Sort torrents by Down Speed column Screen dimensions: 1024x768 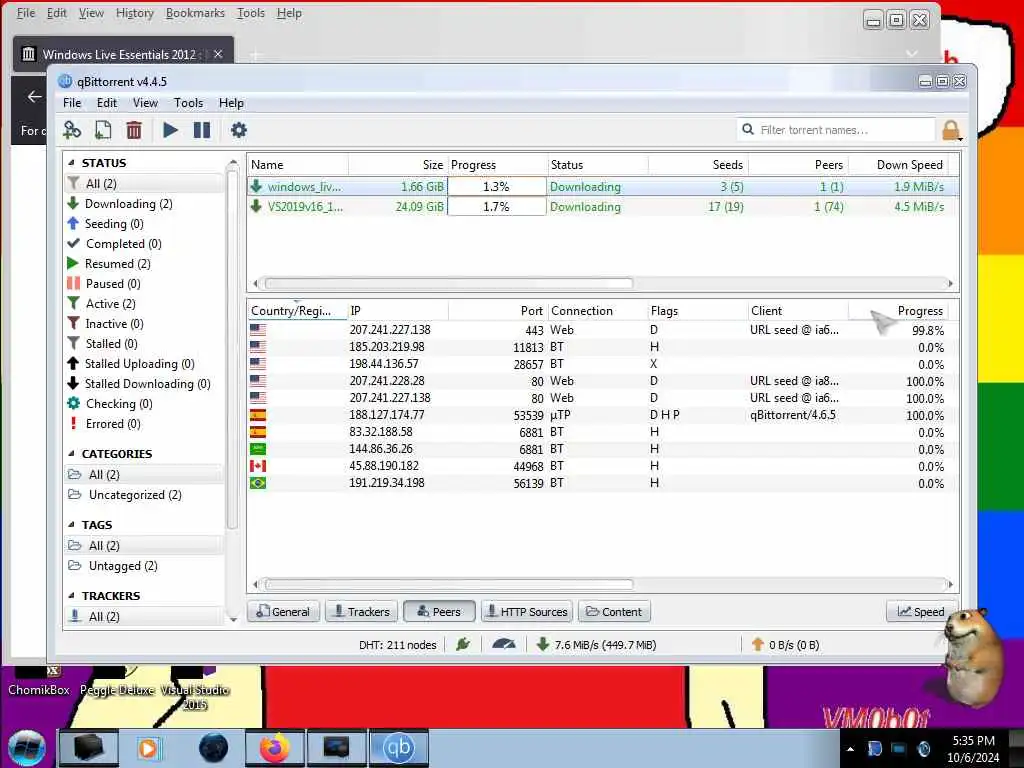[899, 165]
